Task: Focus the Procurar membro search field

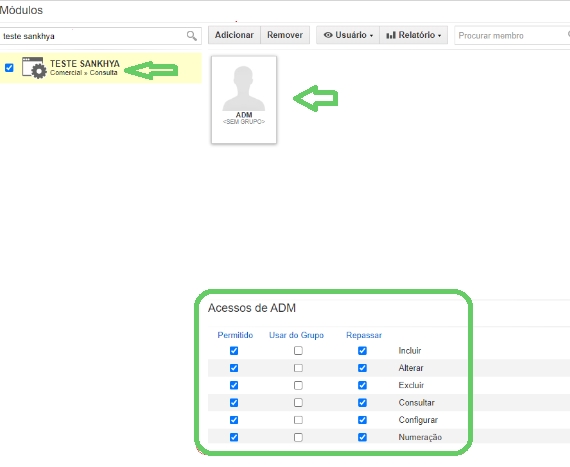Action: pos(512,36)
